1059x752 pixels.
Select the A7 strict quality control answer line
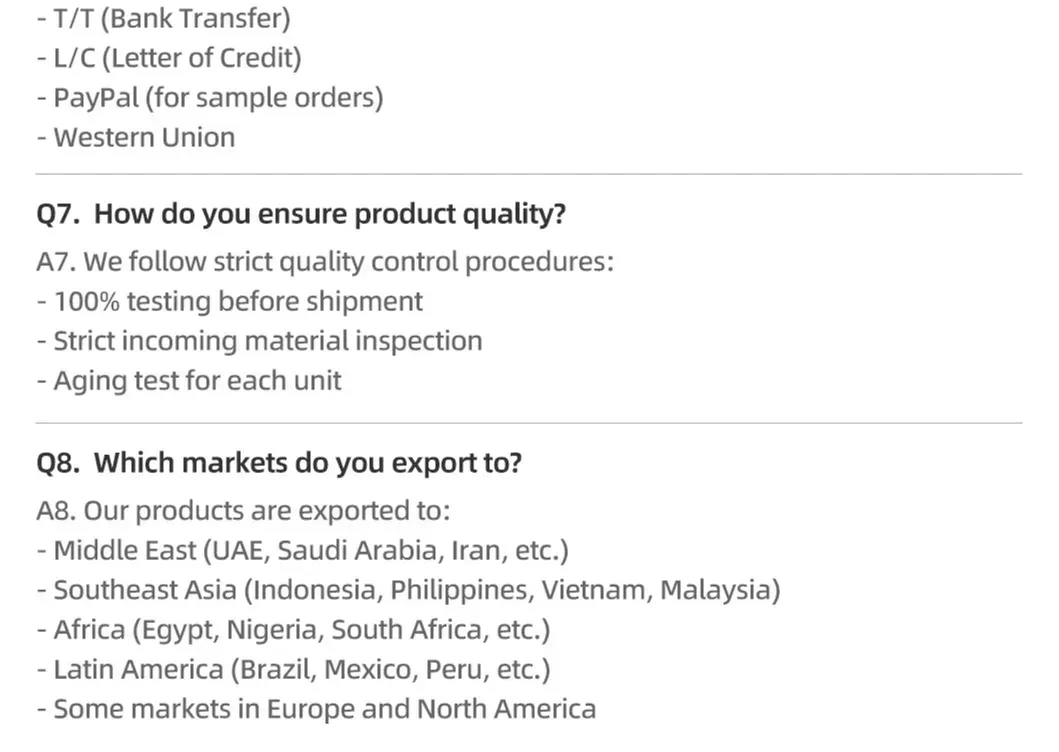coord(325,262)
